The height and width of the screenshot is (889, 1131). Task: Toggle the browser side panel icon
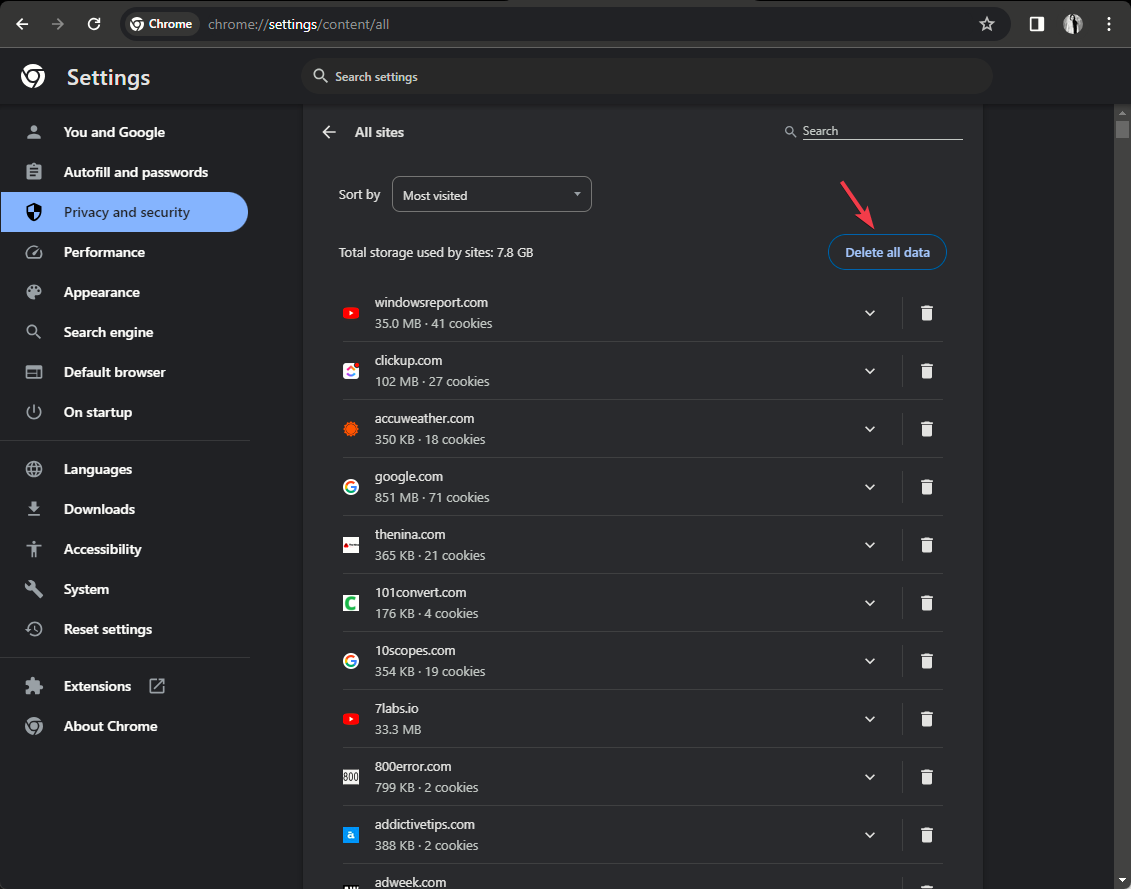[x=1037, y=24]
